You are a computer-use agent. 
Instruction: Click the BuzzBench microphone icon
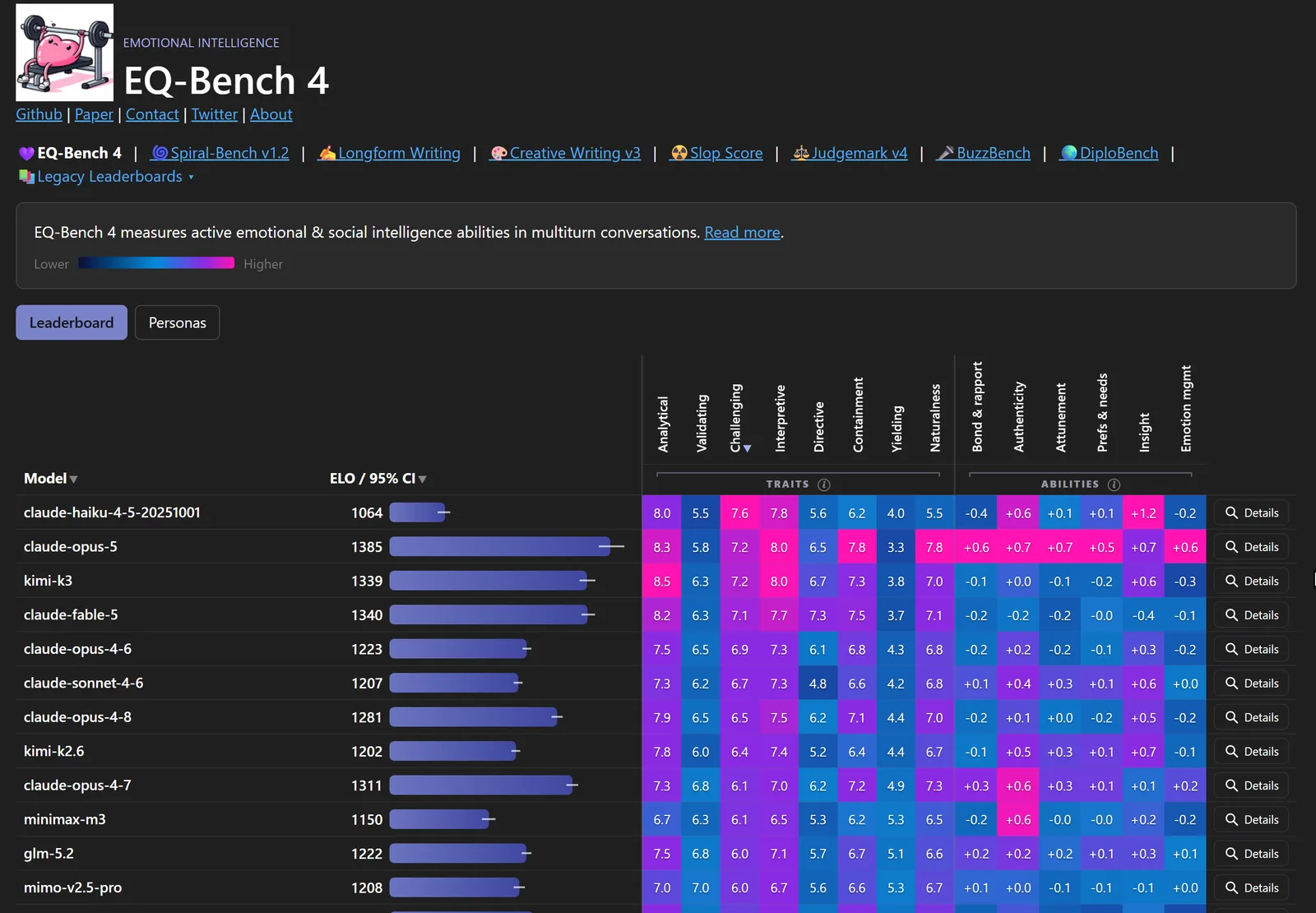pyautogui.click(x=946, y=153)
